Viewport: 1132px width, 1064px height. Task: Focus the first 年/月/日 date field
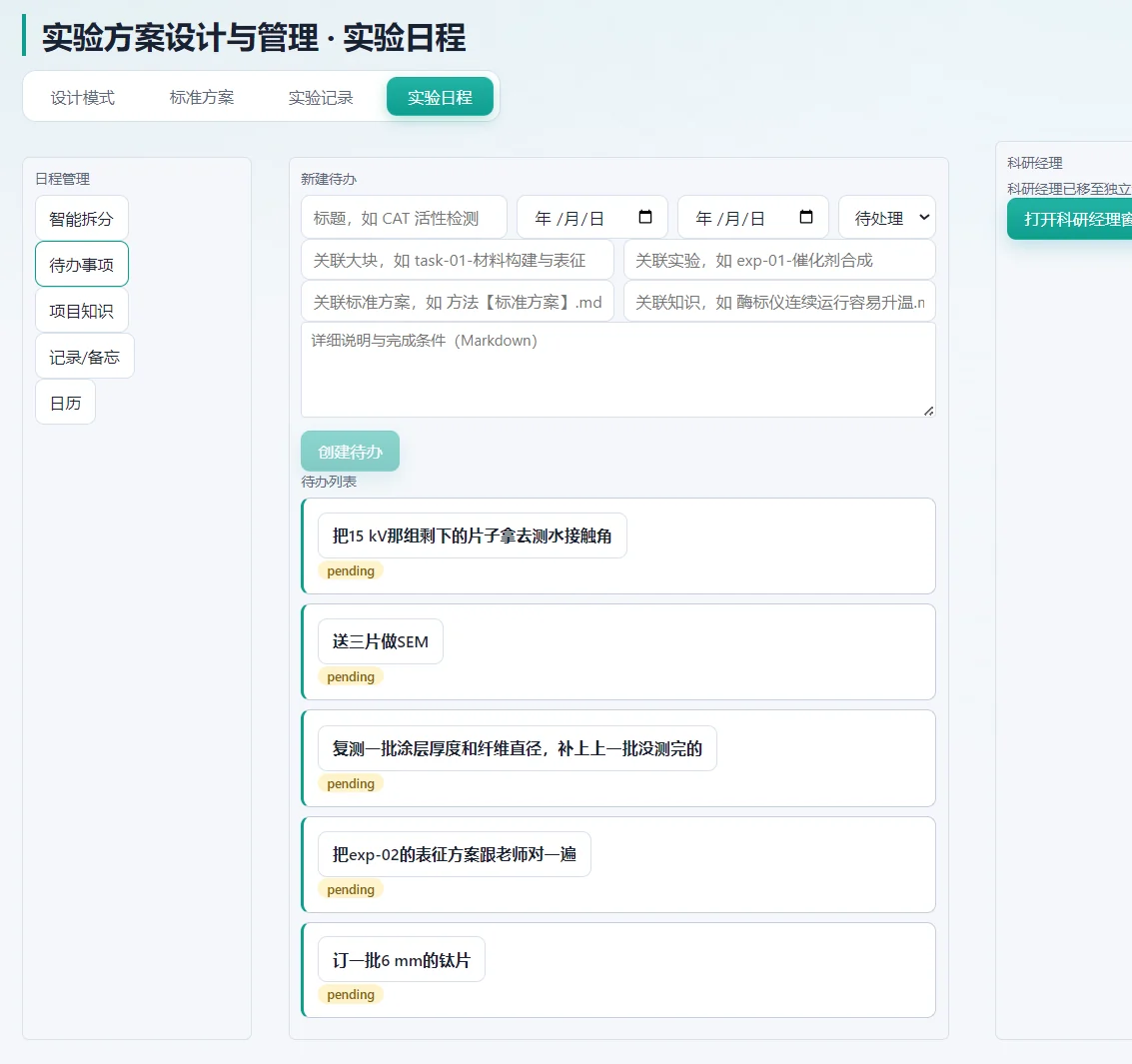592,217
